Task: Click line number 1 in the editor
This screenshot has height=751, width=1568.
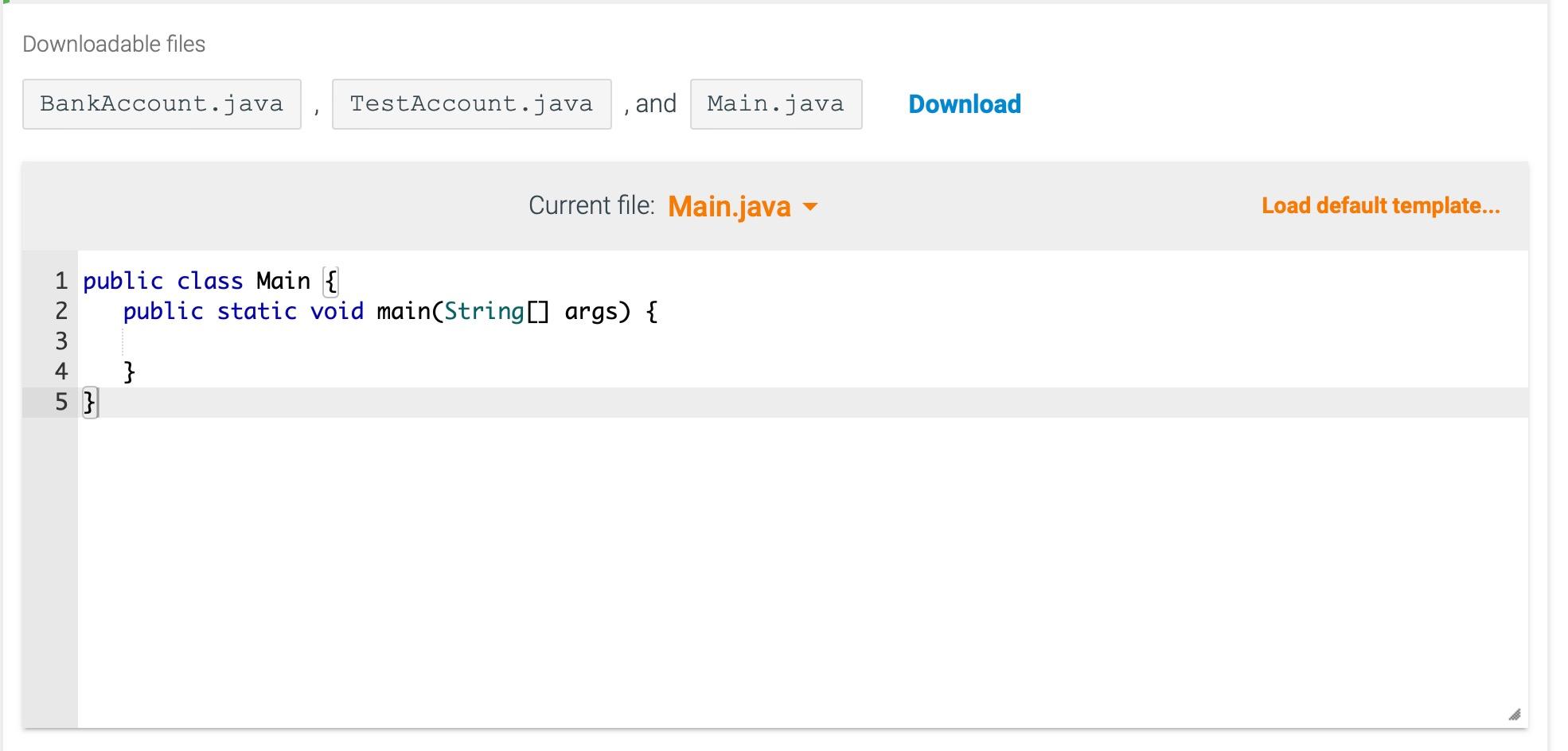Action: click(x=60, y=280)
